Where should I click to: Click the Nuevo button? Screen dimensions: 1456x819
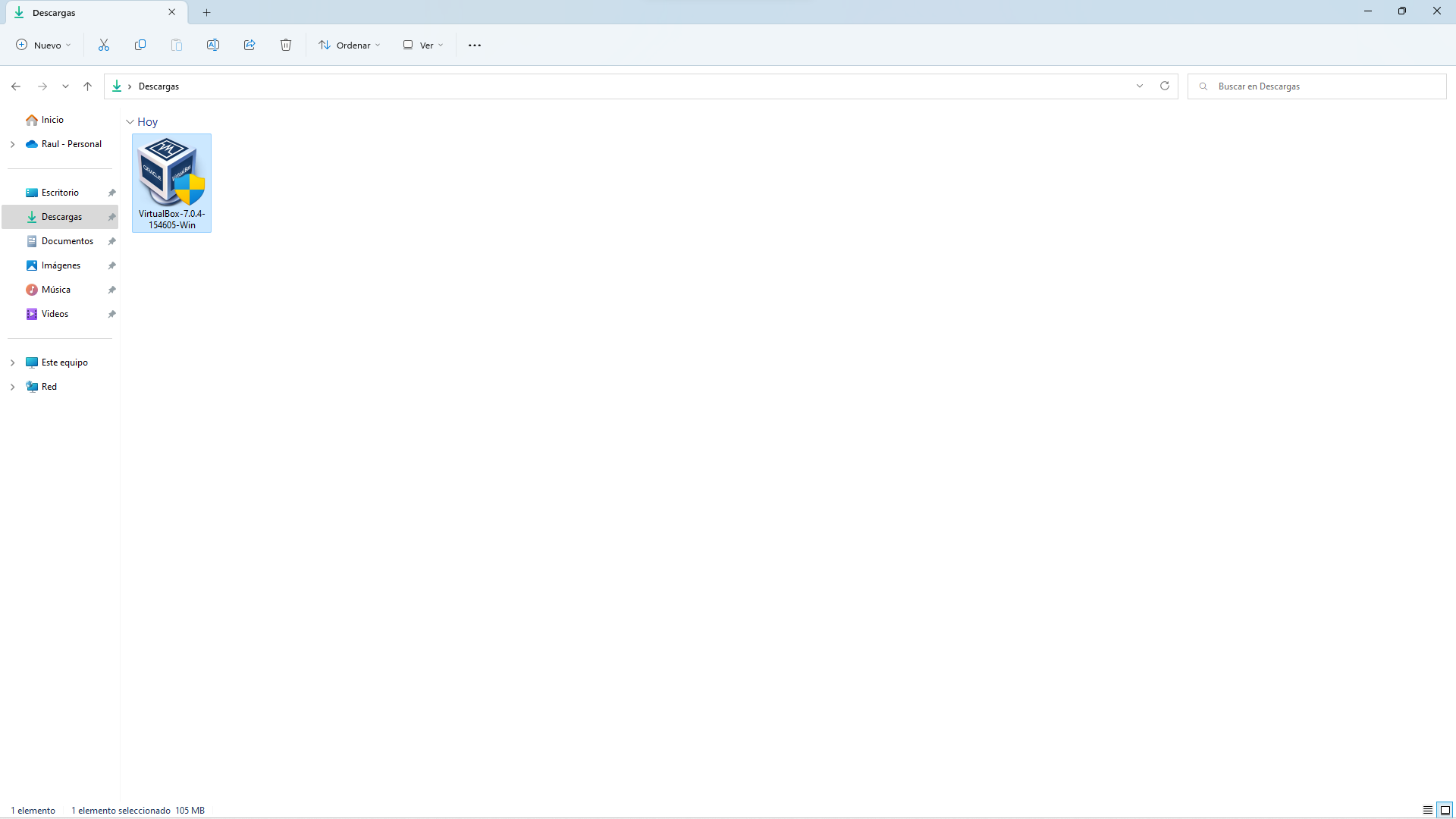coord(44,45)
